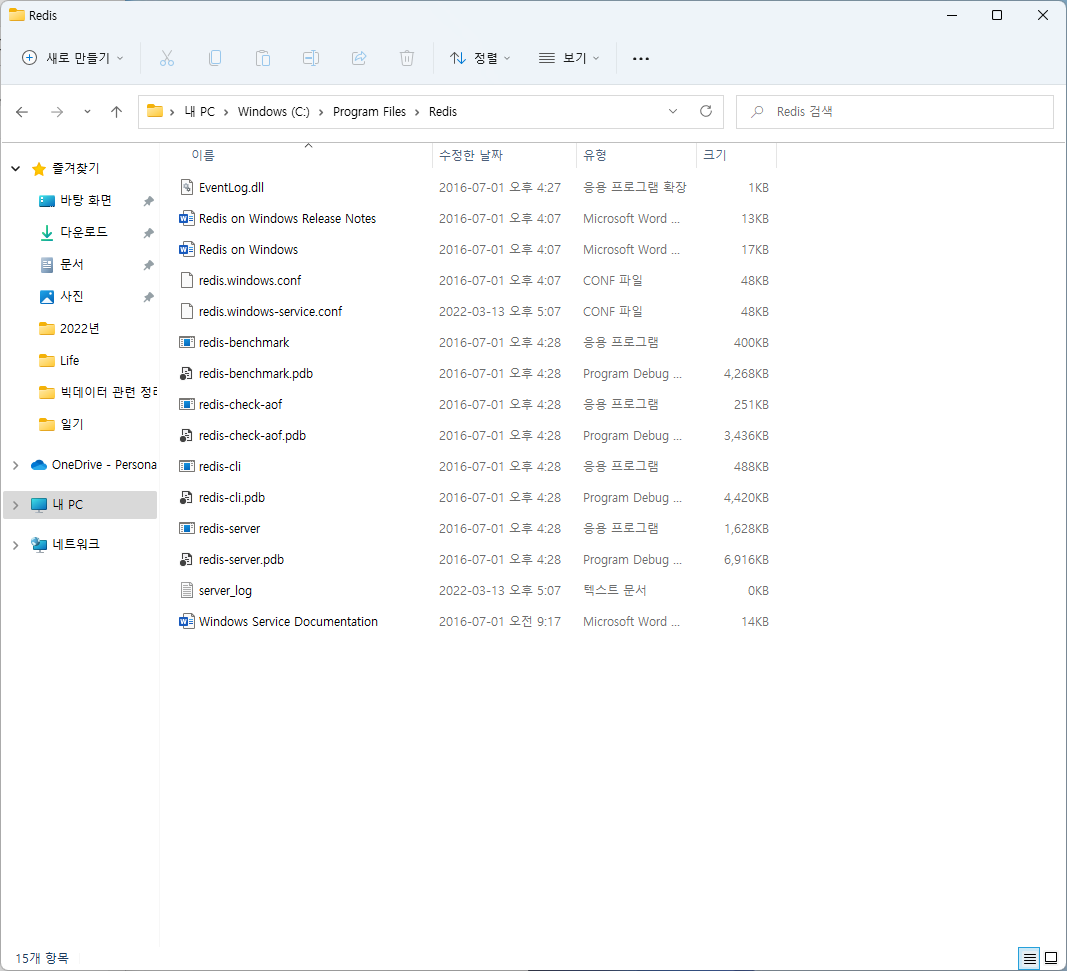
Task: Sort by 수정한 날짜 column header
Action: coord(471,155)
